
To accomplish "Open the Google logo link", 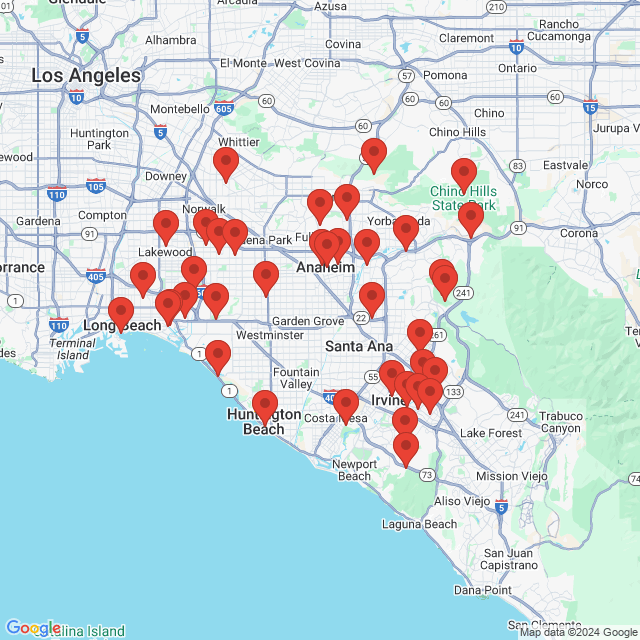I will coord(33,628).
